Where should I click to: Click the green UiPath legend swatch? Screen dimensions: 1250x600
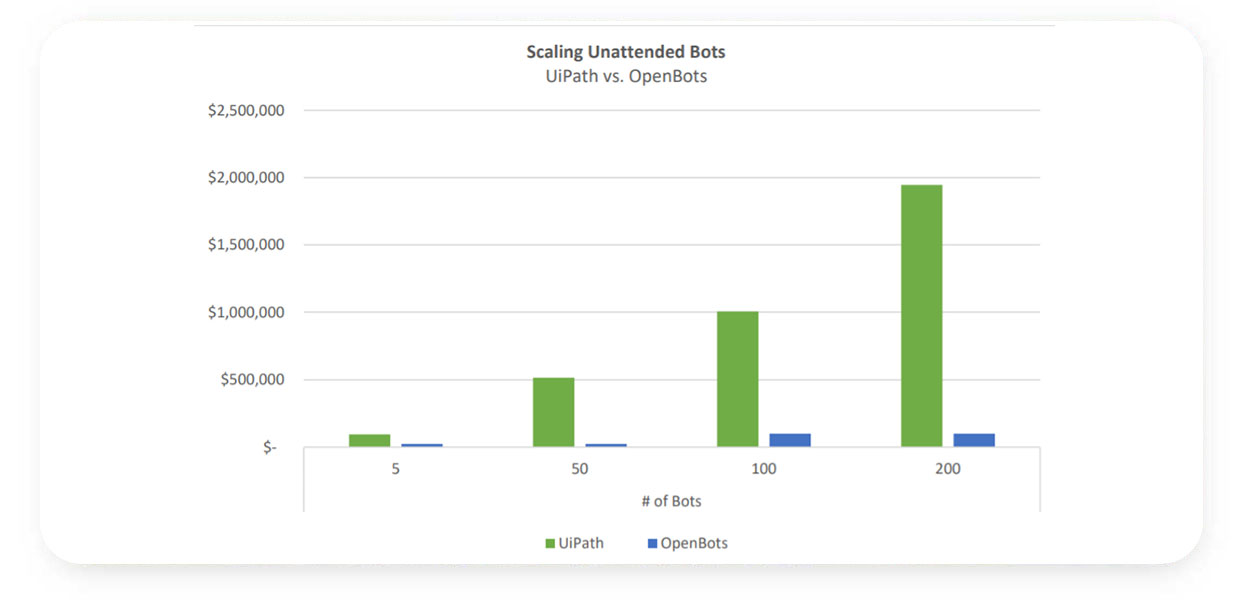tap(549, 543)
